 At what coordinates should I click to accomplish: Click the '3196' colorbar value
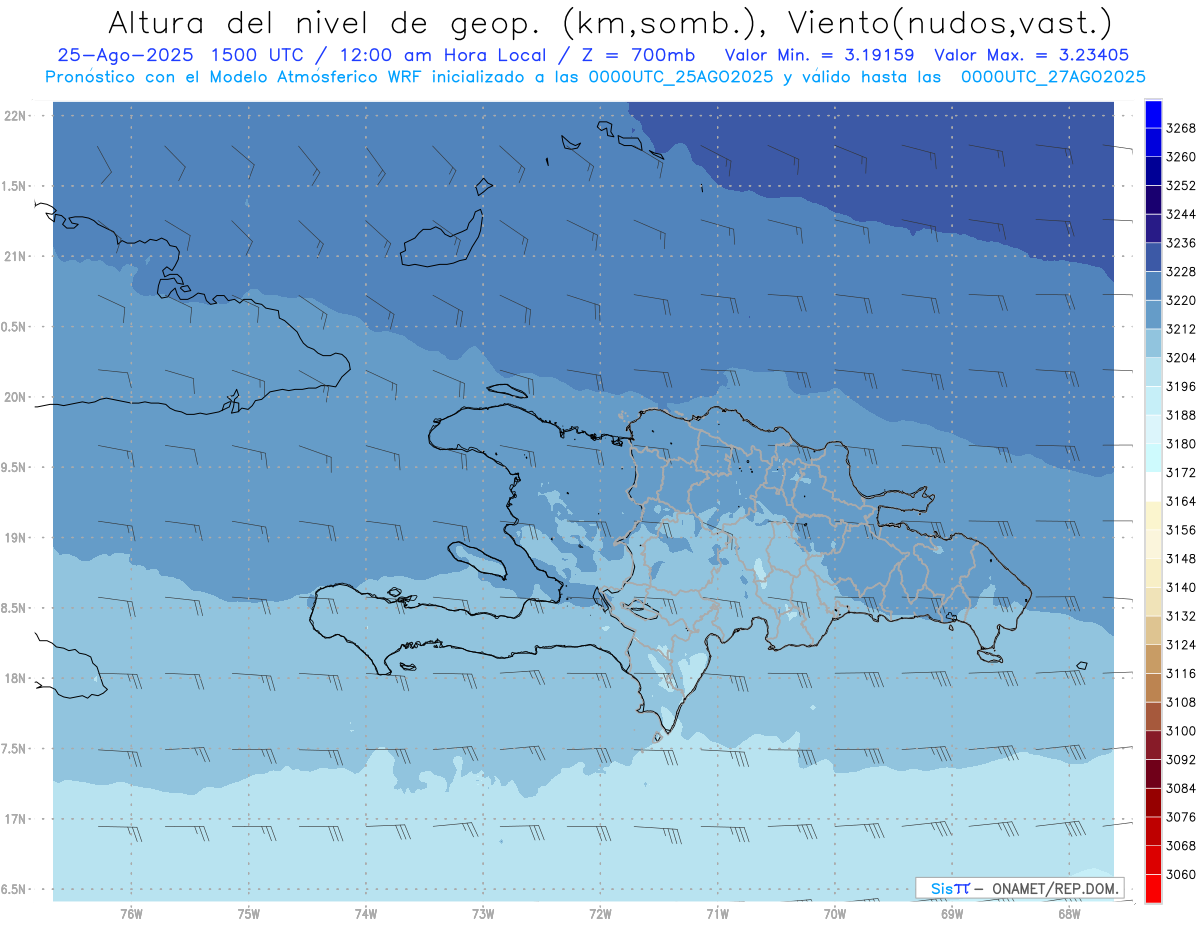coord(1182,386)
